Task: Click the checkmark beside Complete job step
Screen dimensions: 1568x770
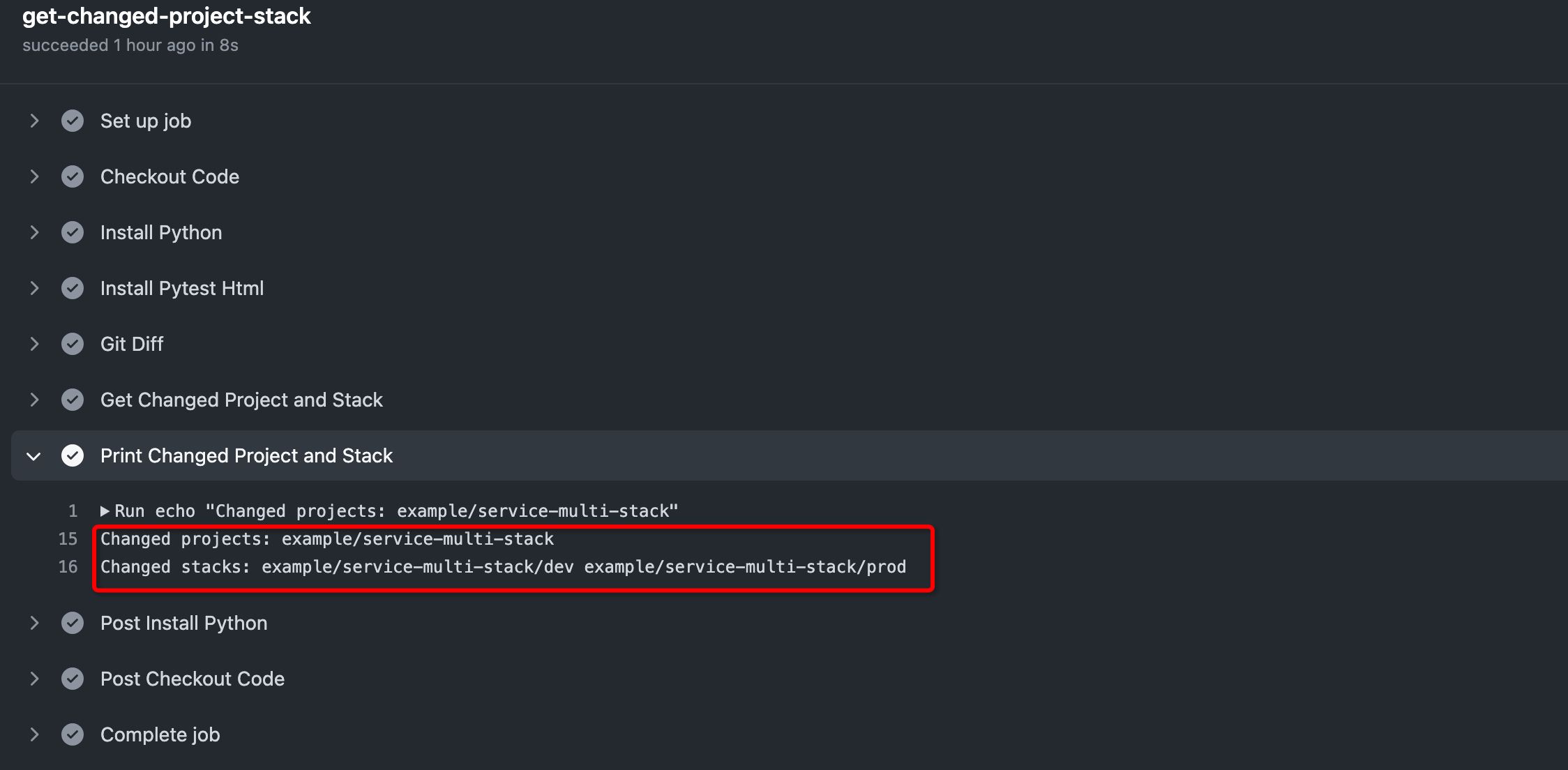Action: [x=73, y=734]
